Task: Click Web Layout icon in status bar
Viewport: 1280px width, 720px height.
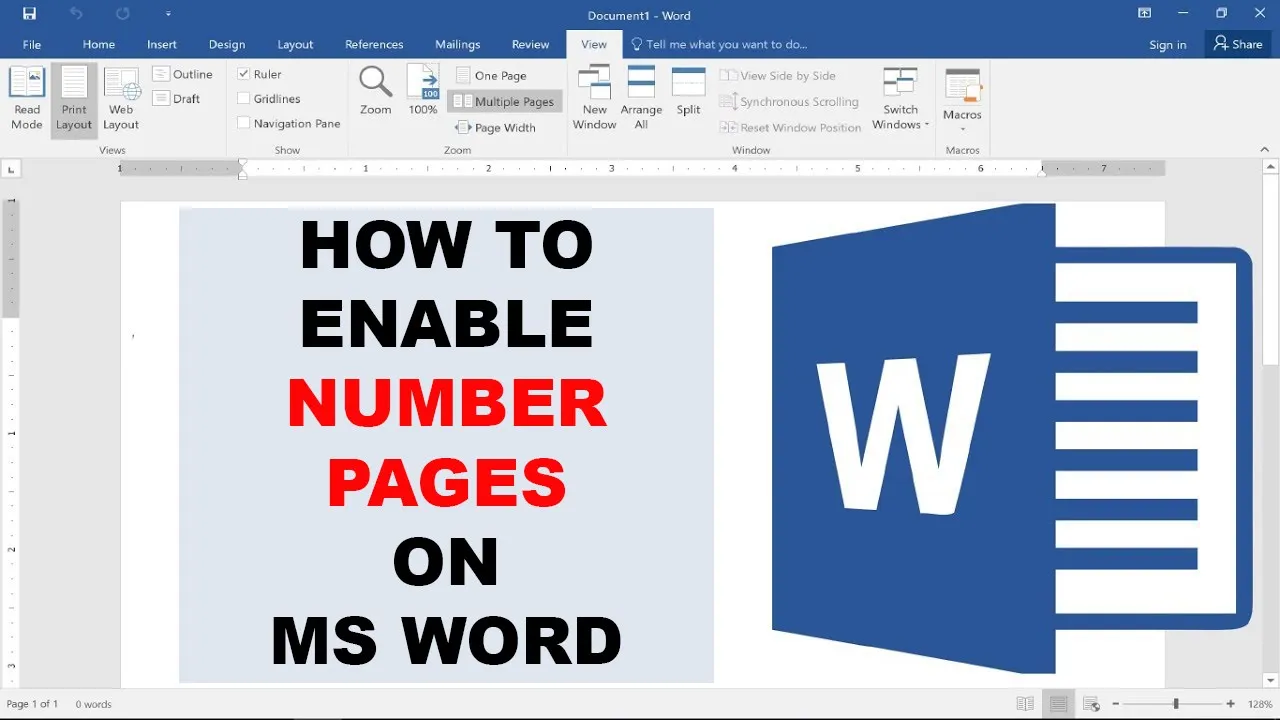Action: 1091,704
